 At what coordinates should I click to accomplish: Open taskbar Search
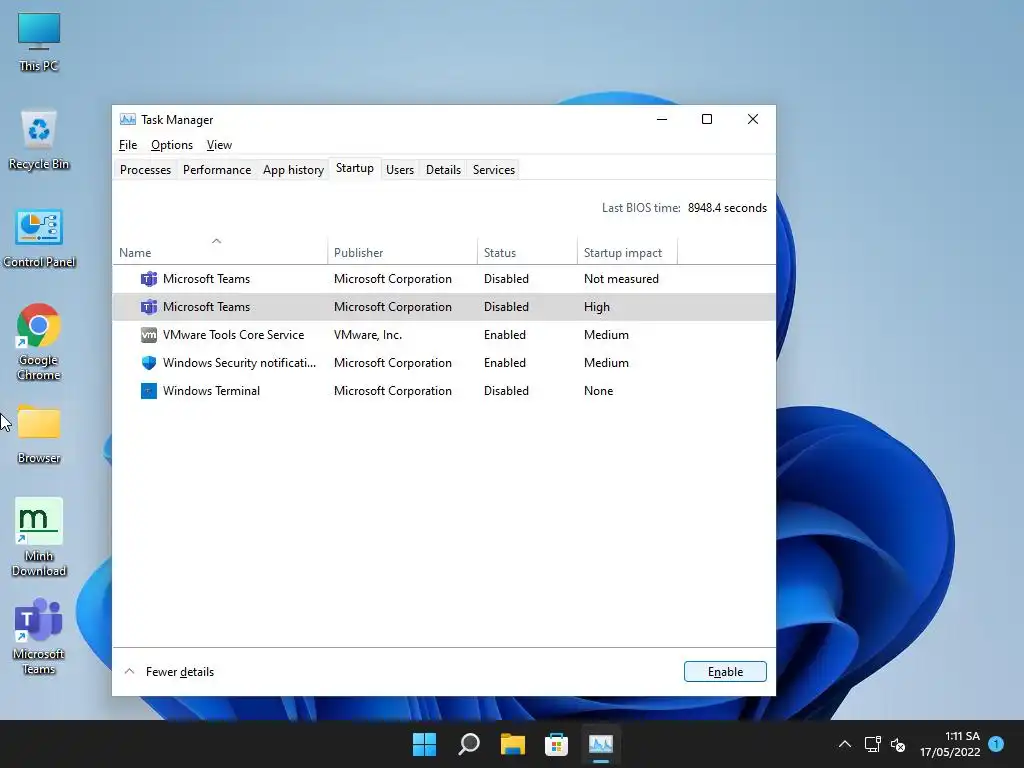coord(469,744)
